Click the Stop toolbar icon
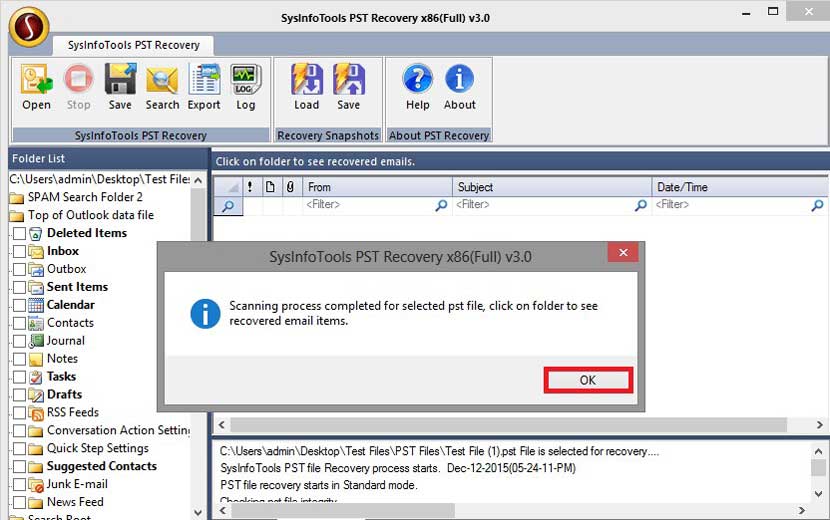Image resolution: width=830 pixels, height=520 pixels. coord(78,79)
